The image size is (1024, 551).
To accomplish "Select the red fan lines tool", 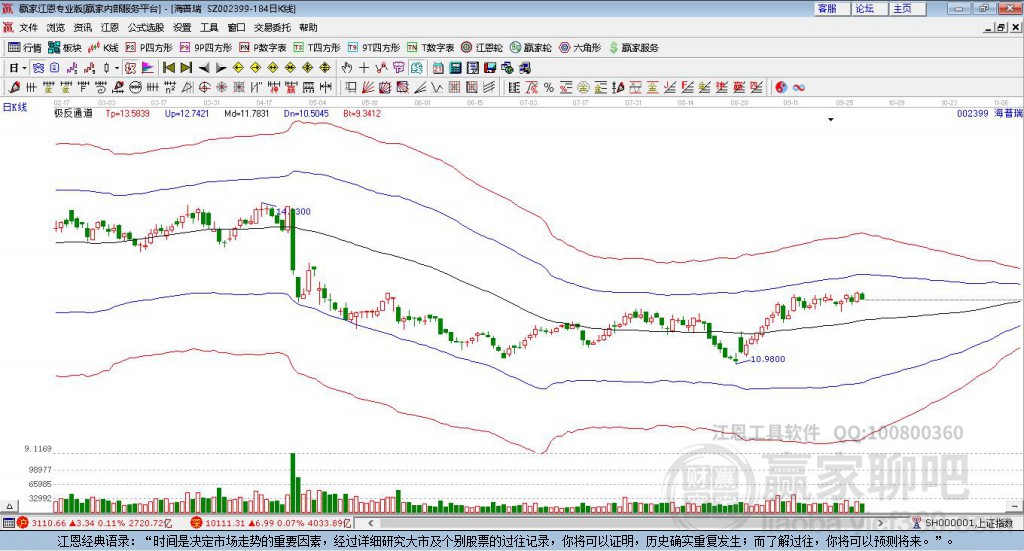I will coord(367,87).
